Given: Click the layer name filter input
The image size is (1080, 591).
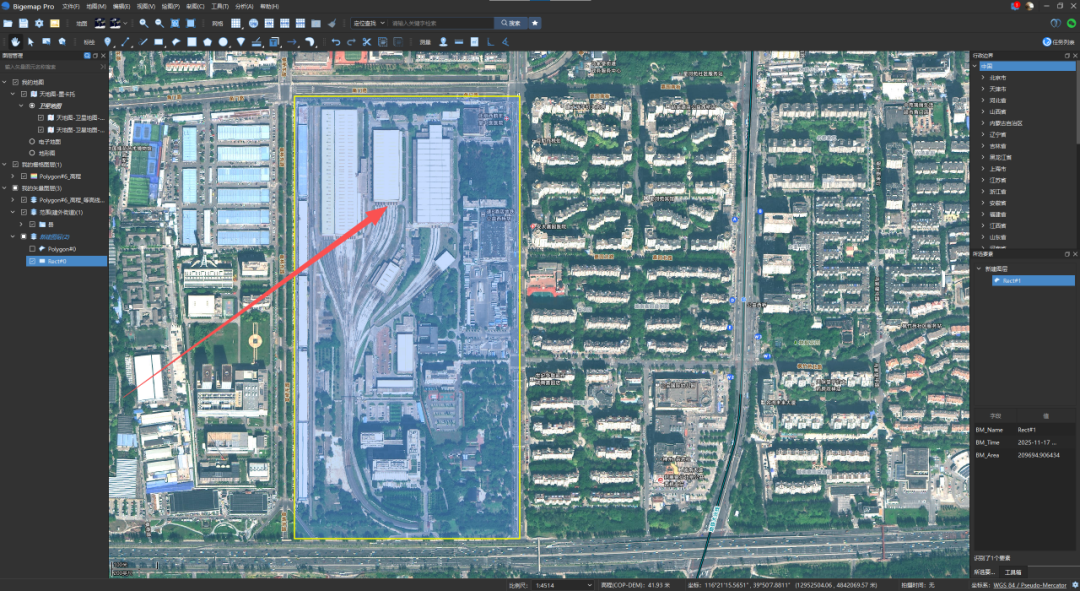Looking at the screenshot, I should pyautogui.click(x=50, y=67).
